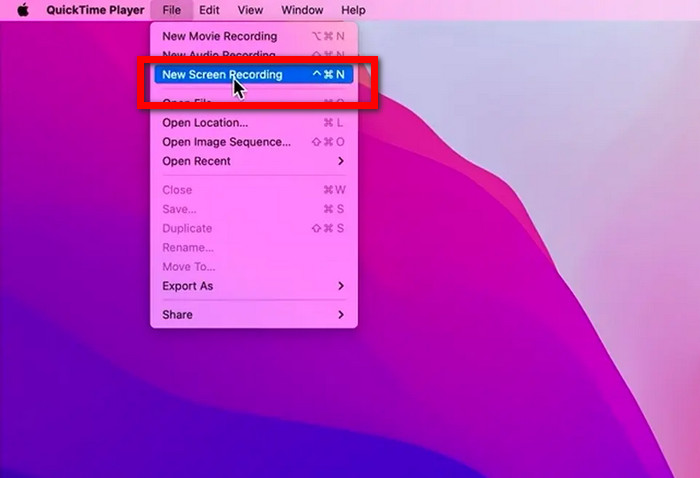700x478 pixels.
Task: Click the Export As chevron arrow
Action: [x=341, y=286]
